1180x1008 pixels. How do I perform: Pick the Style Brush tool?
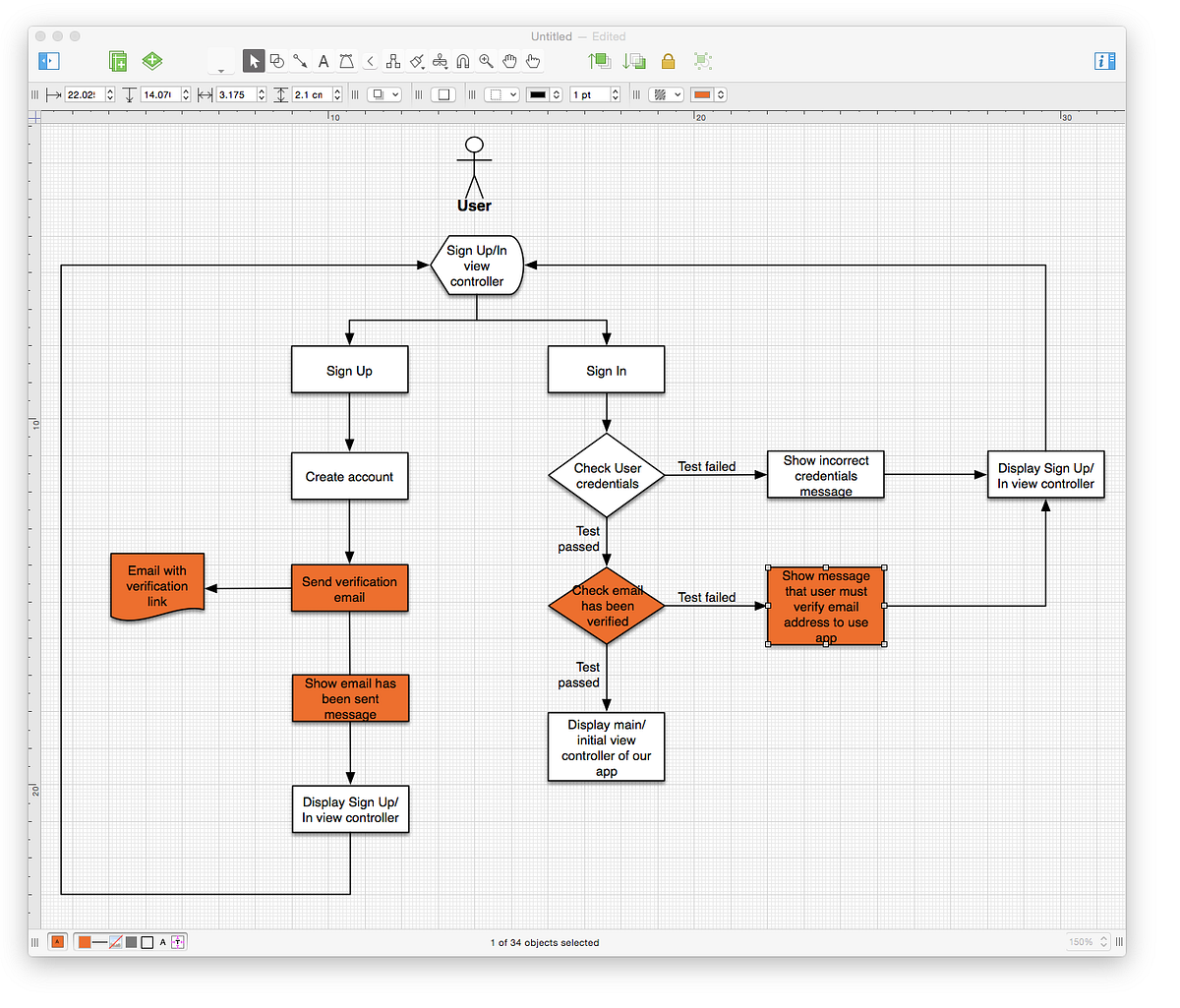click(x=416, y=61)
